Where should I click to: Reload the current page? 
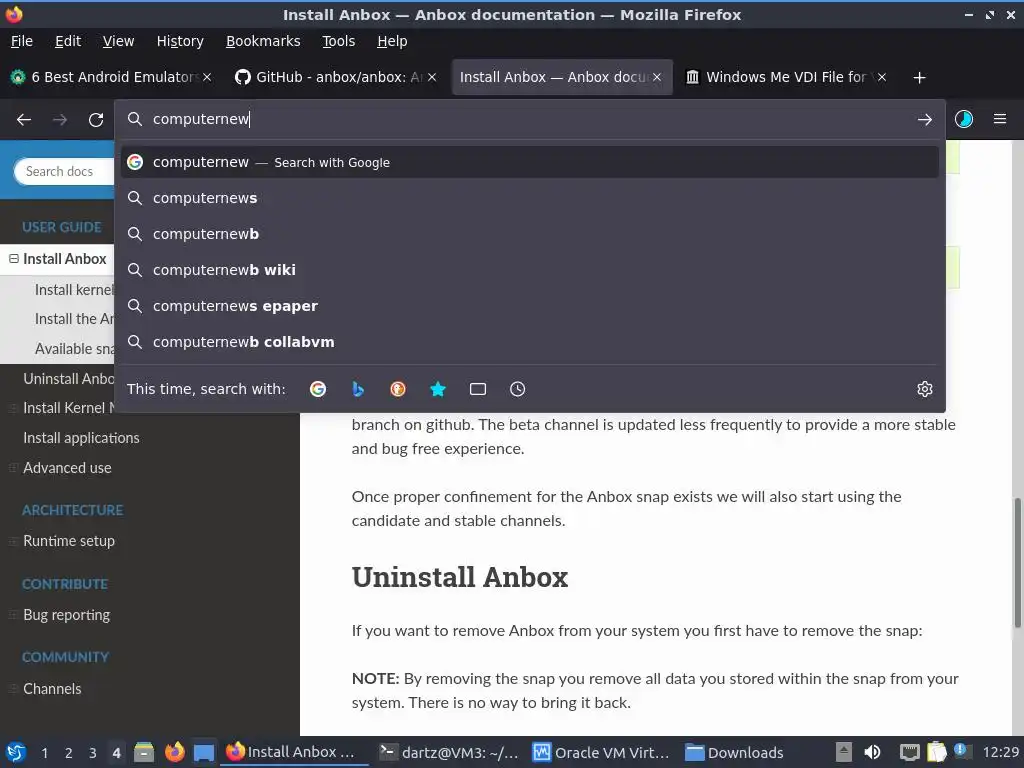point(96,120)
